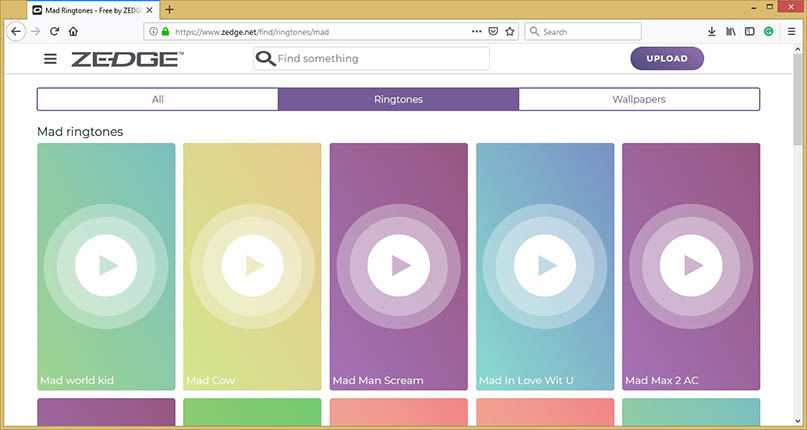Screen dimensions: 807x430
Task: Click the magnifier icon in Zedge search
Action: point(265,59)
